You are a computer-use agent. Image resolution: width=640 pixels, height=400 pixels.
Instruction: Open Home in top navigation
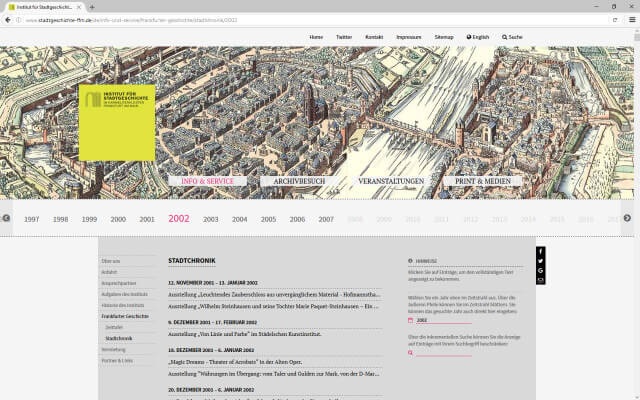tap(316, 37)
